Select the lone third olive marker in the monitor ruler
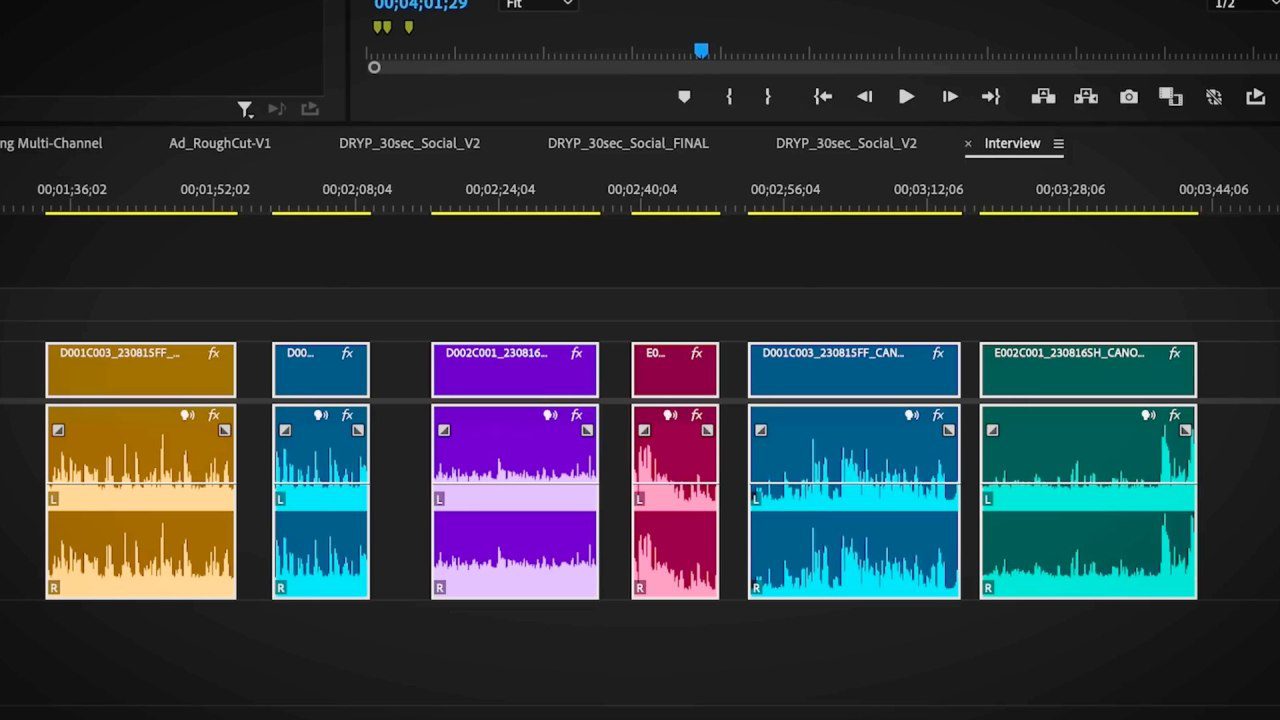Screen dimensions: 1280x720 coord(409,28)
